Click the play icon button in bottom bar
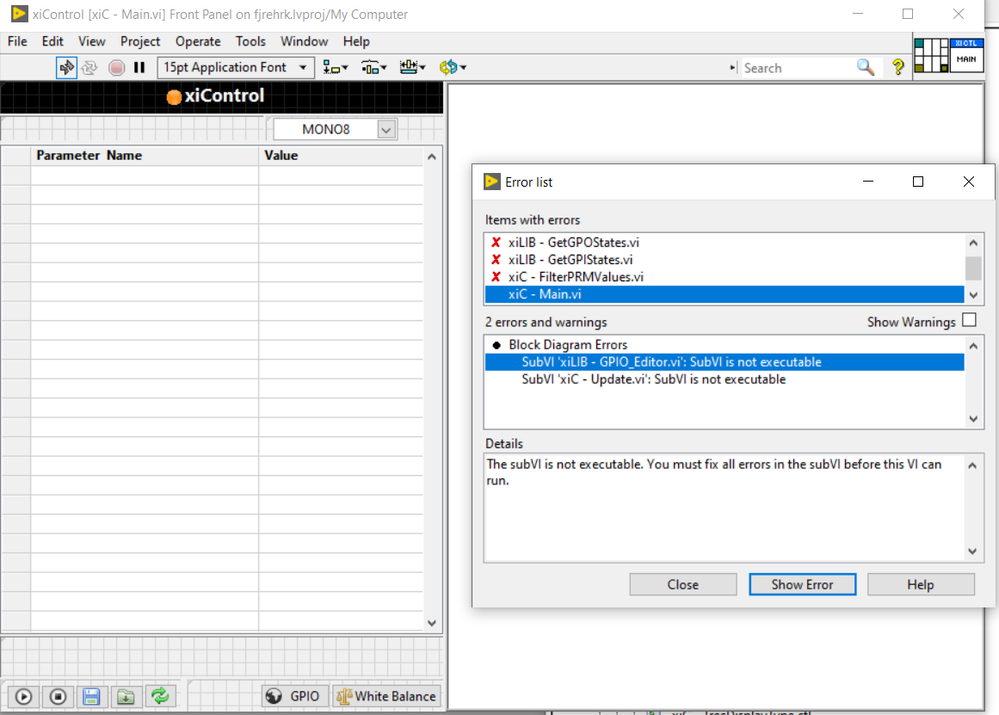Viewport: 999px width, 715px height. click(x=24, y=697)
